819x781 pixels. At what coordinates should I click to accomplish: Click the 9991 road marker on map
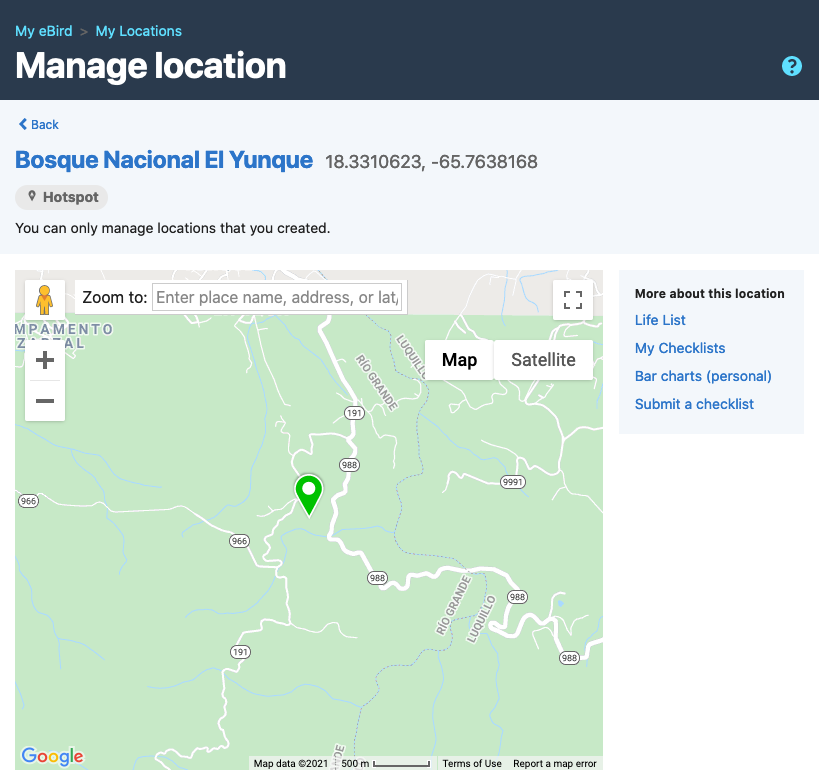point(512,482)
